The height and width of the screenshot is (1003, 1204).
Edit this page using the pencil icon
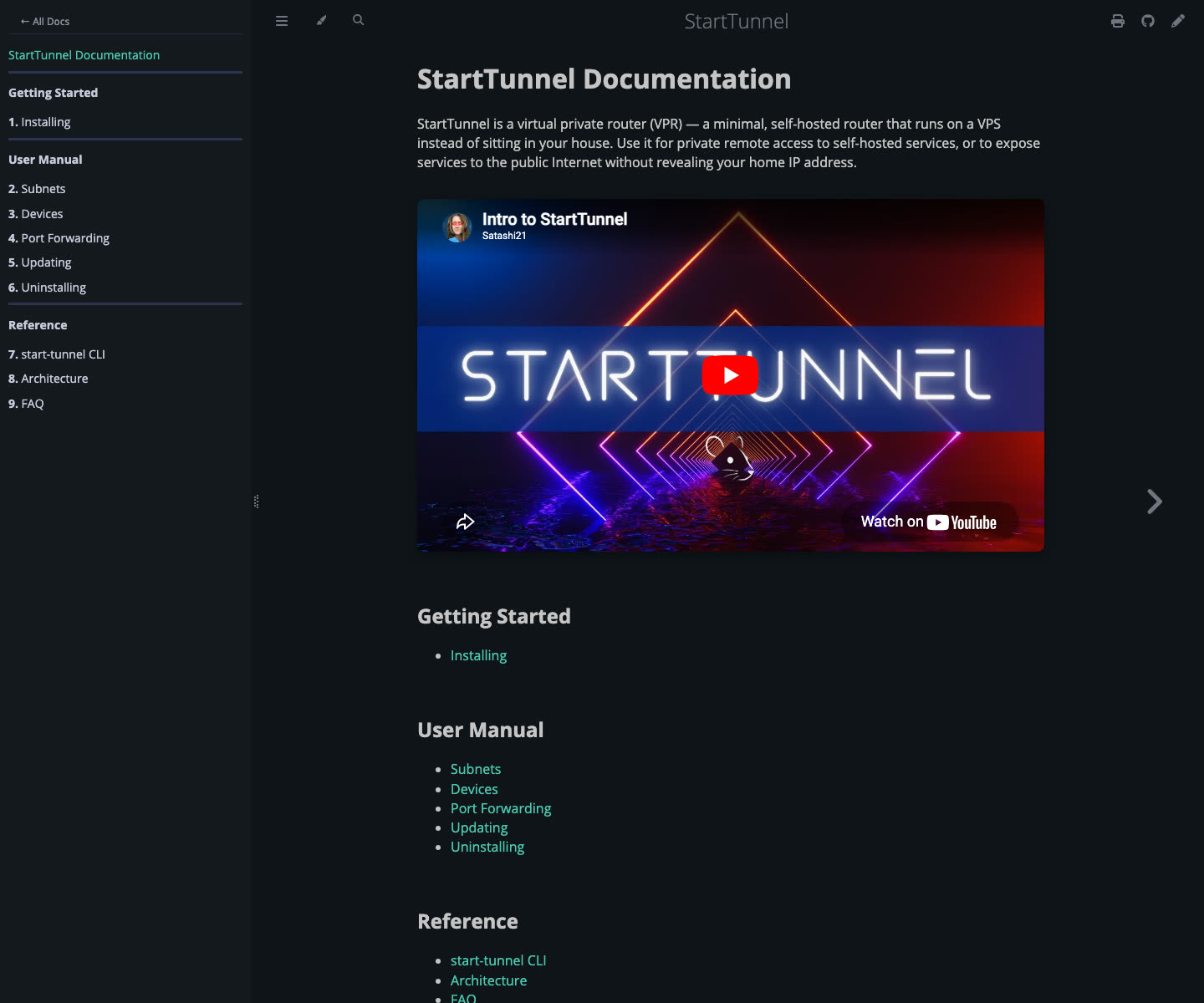point(1178,20)
